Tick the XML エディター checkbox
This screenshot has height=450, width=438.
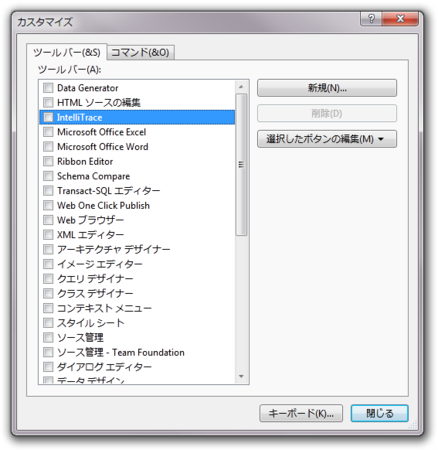click(48, 235)
